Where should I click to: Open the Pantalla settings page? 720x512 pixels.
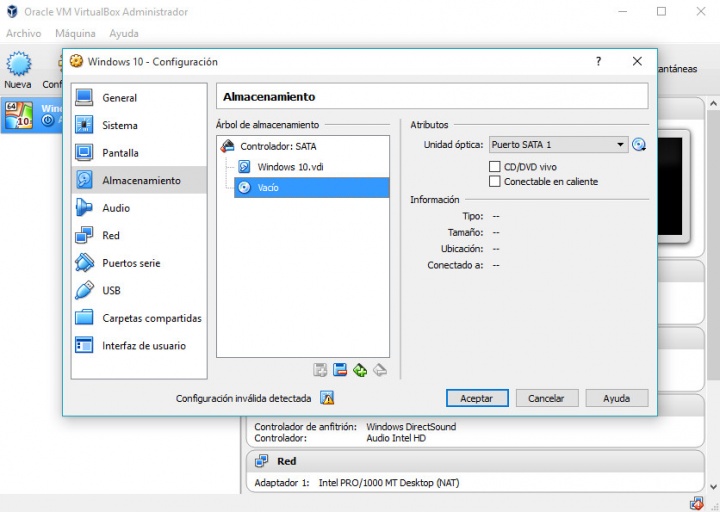tap(139, 152)
